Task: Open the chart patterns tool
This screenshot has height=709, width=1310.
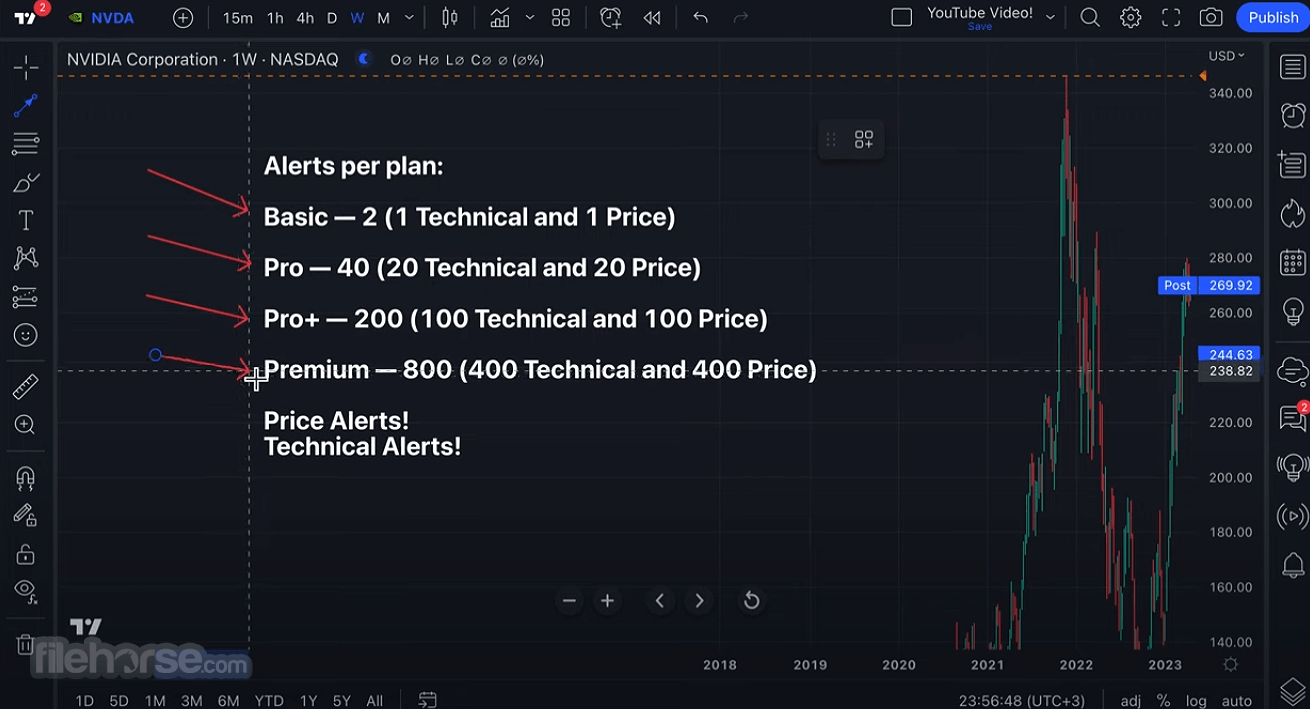Action: pyautogui.click(x=25, y=259)
